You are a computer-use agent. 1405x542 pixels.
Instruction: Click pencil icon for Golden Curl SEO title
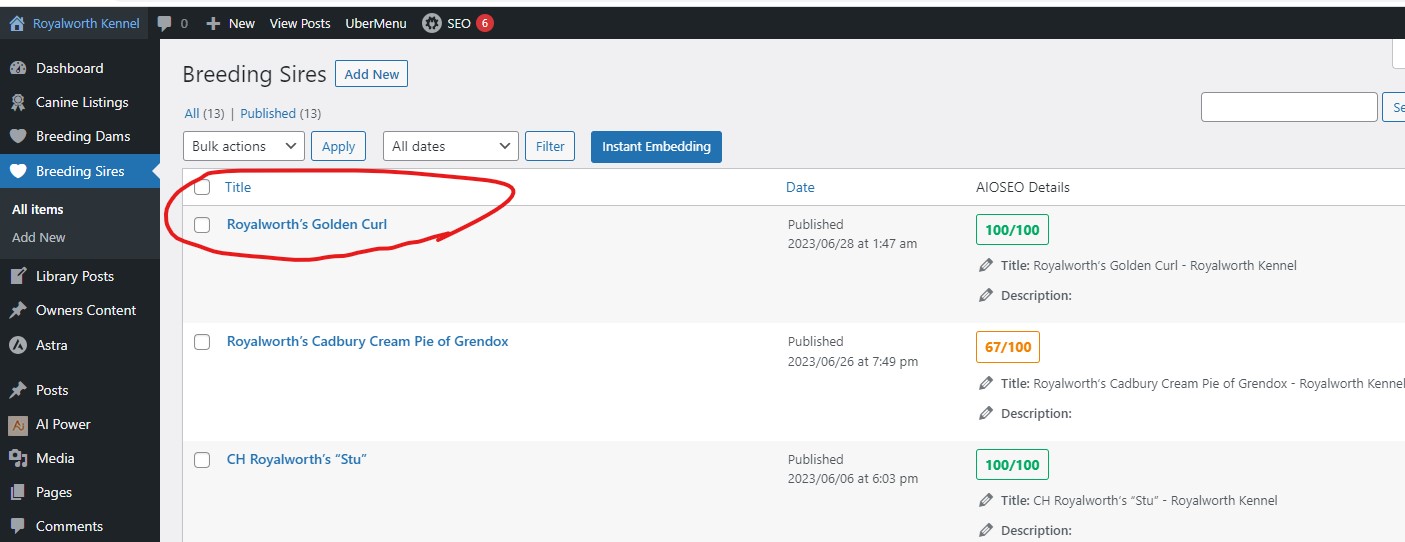coord(986,265)
